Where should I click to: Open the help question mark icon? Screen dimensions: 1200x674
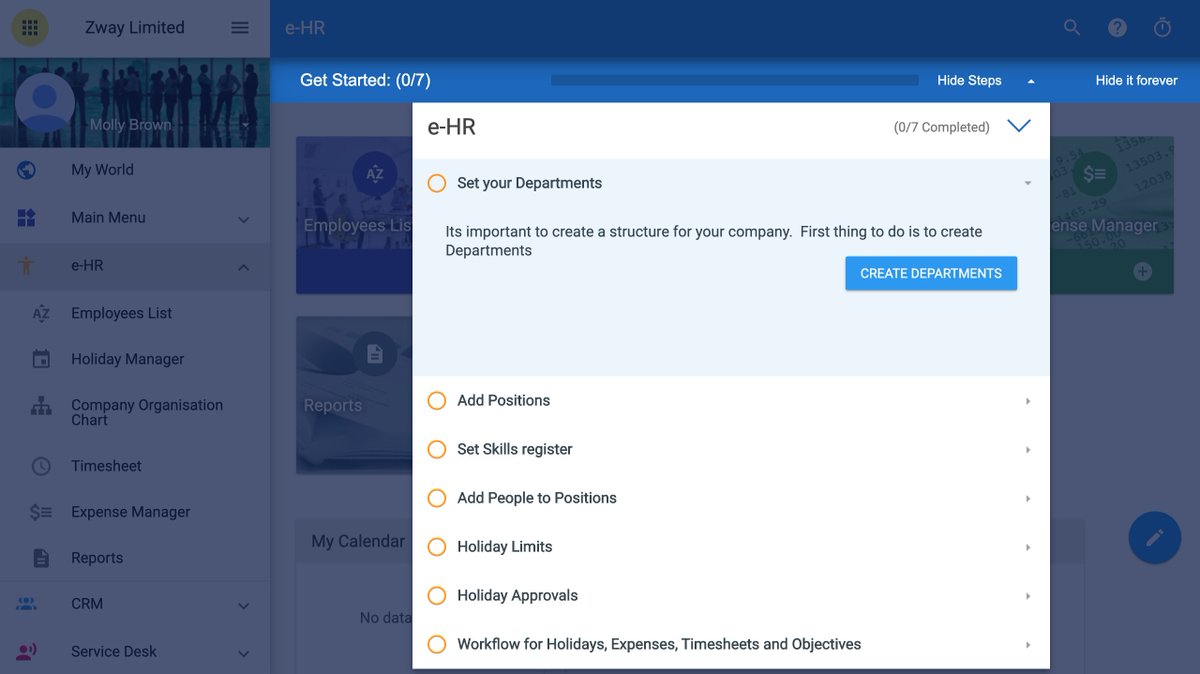coord(1117,28)
